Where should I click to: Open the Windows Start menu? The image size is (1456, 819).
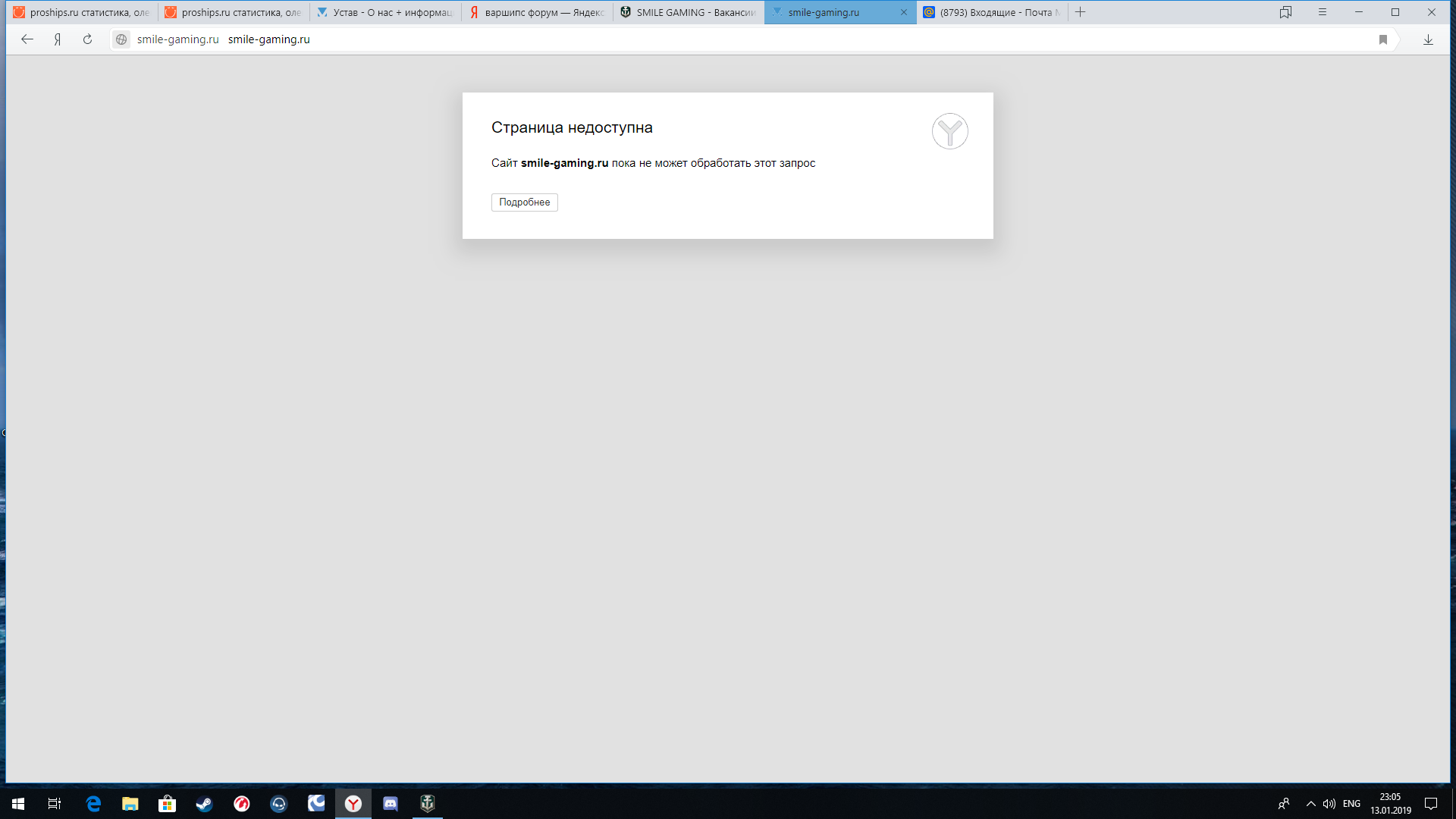pos(18,804)
